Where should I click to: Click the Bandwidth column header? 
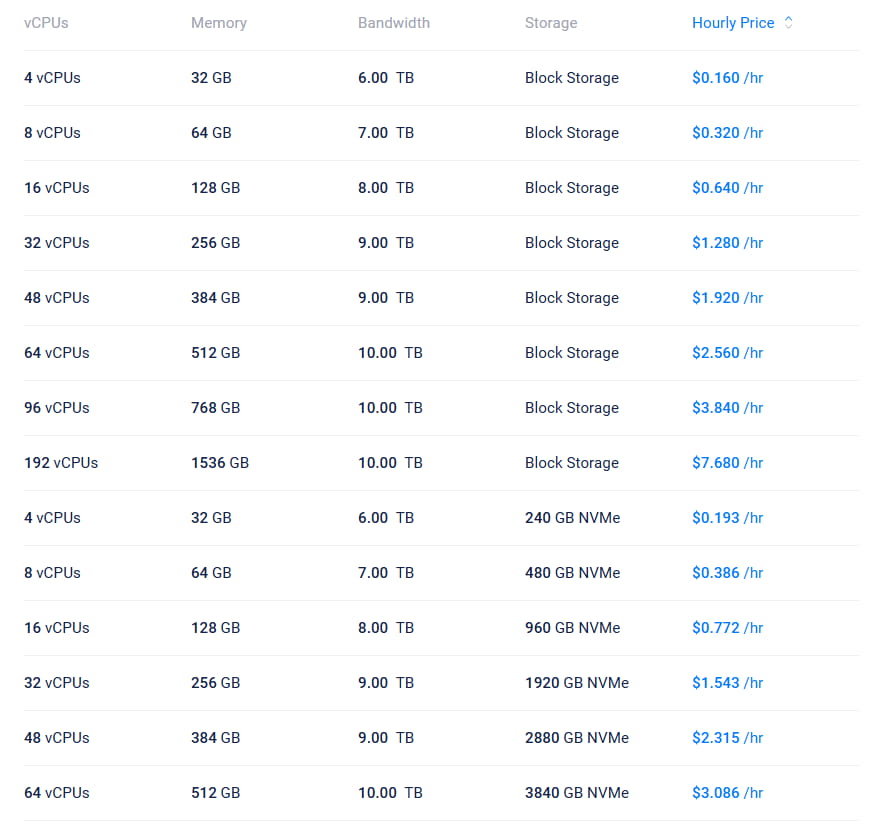pos(394,23)
